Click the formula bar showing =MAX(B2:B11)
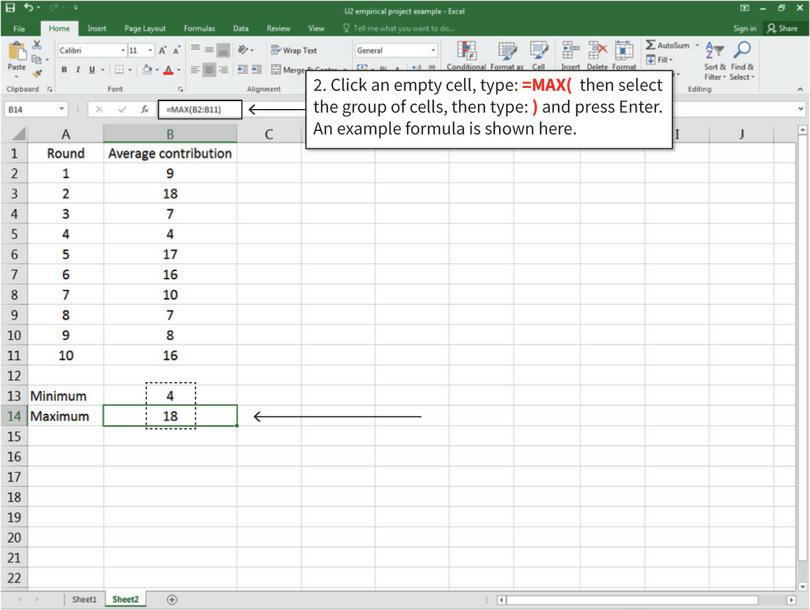Viewport: 810px width, 610px height. (x=200, y=109)
